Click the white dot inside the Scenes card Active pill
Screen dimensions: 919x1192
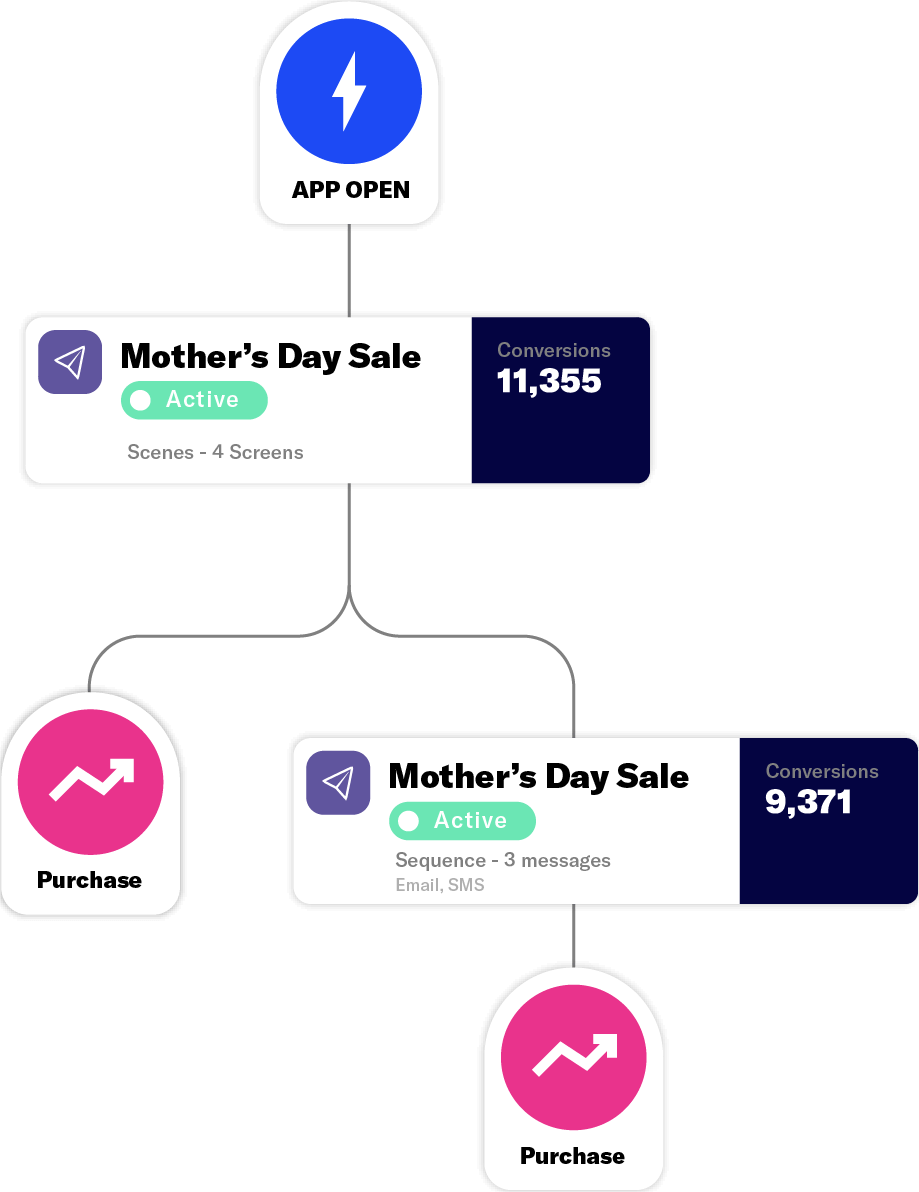click(x=141, y=400)
